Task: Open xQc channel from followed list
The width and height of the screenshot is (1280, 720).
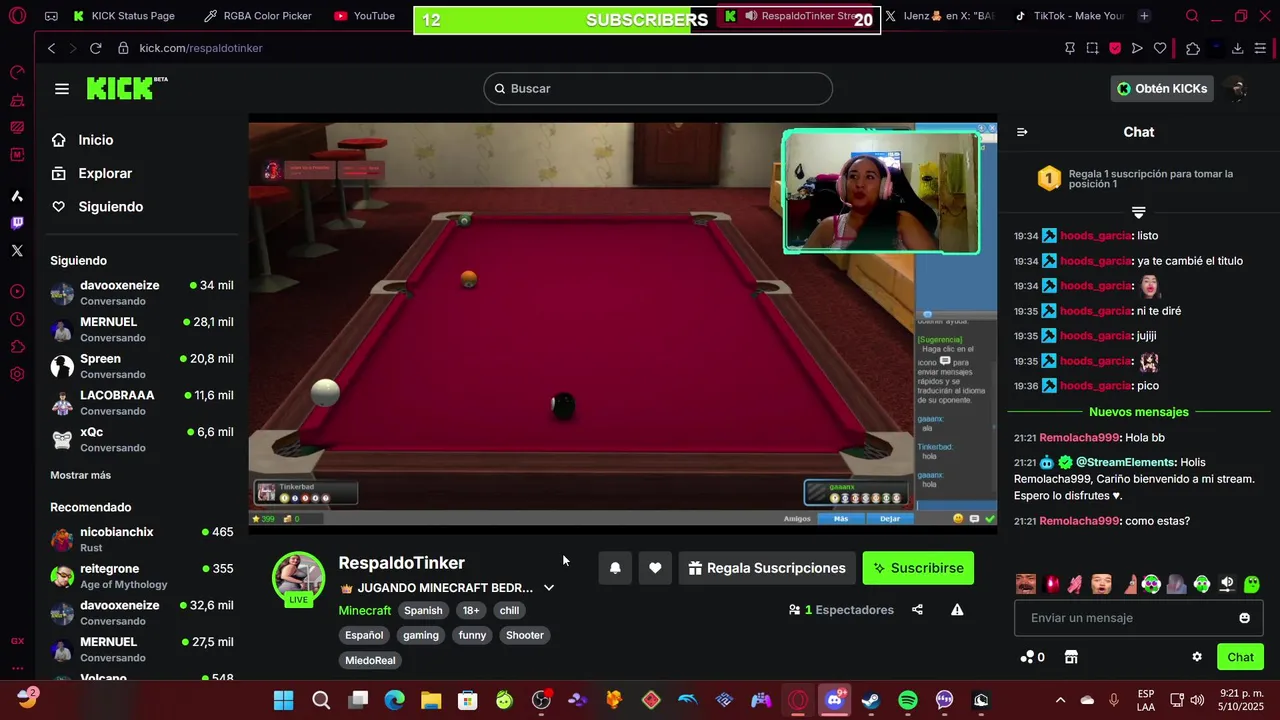Action: coord(142,439)
